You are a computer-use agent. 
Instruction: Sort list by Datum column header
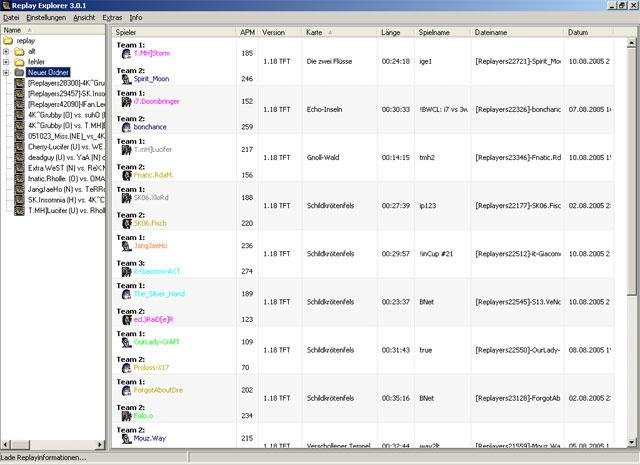pyautogui.click(x=589, y=32)
